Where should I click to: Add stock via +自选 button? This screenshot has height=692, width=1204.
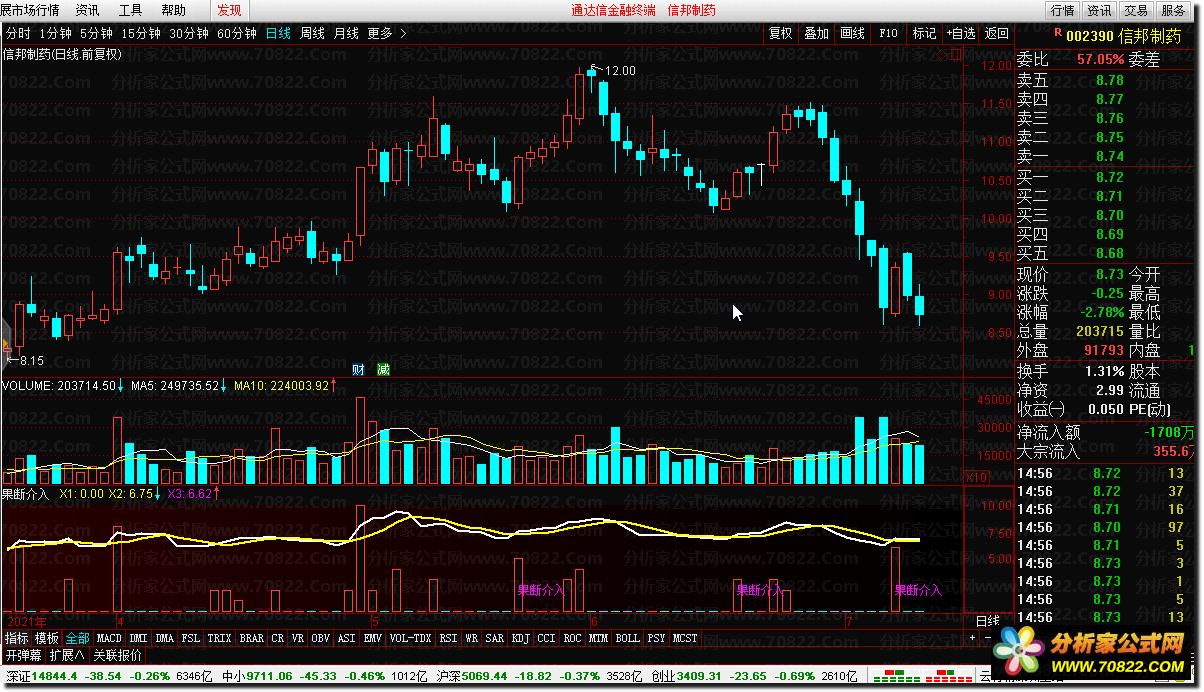coord(960,33)
